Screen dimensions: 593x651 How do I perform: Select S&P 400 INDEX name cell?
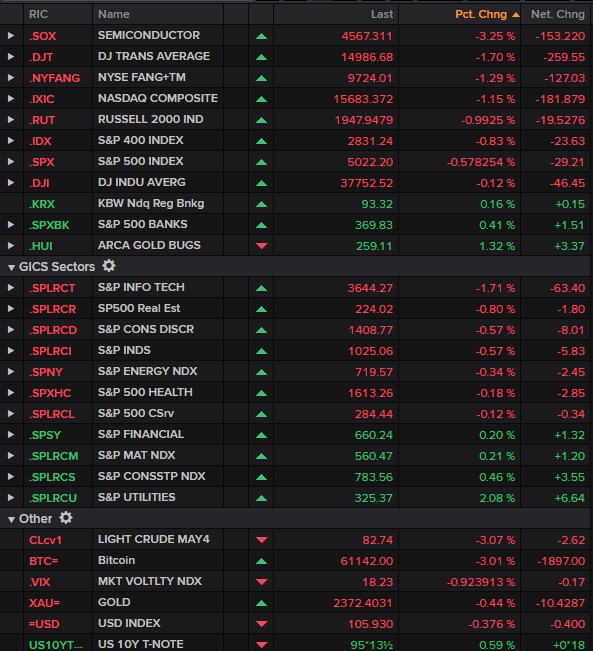[x=141, y=140]
